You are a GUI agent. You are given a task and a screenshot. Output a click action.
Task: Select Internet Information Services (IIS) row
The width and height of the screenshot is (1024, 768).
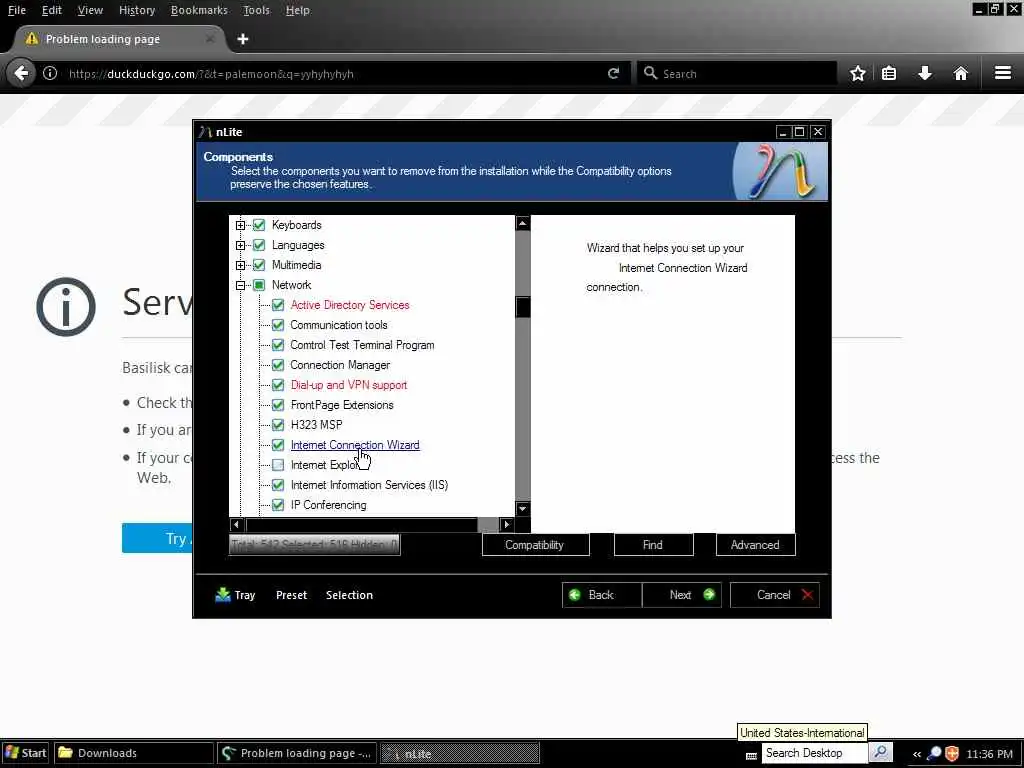pos(369,485)
